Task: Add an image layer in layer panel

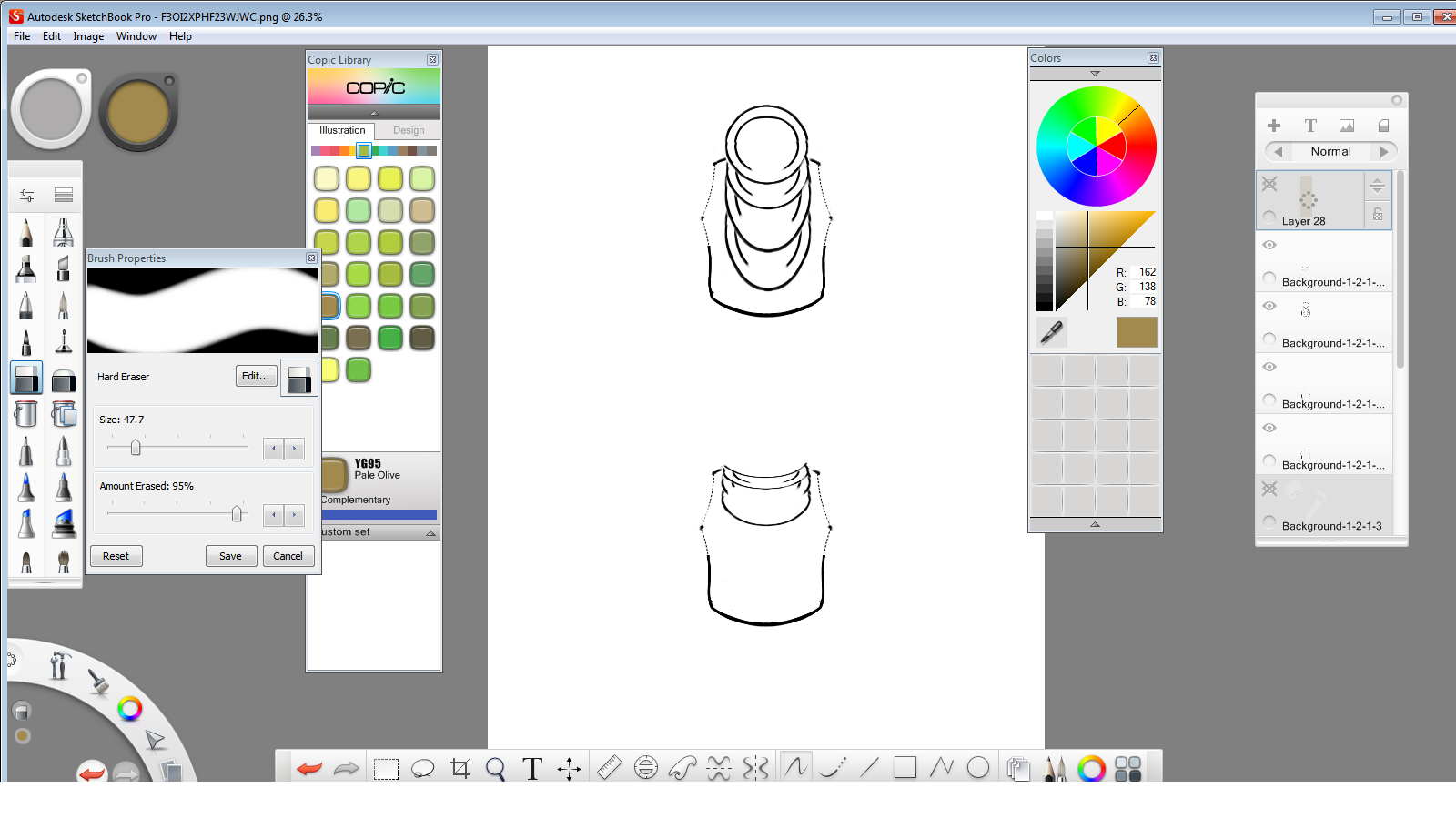Action: tap(1347, 126)
